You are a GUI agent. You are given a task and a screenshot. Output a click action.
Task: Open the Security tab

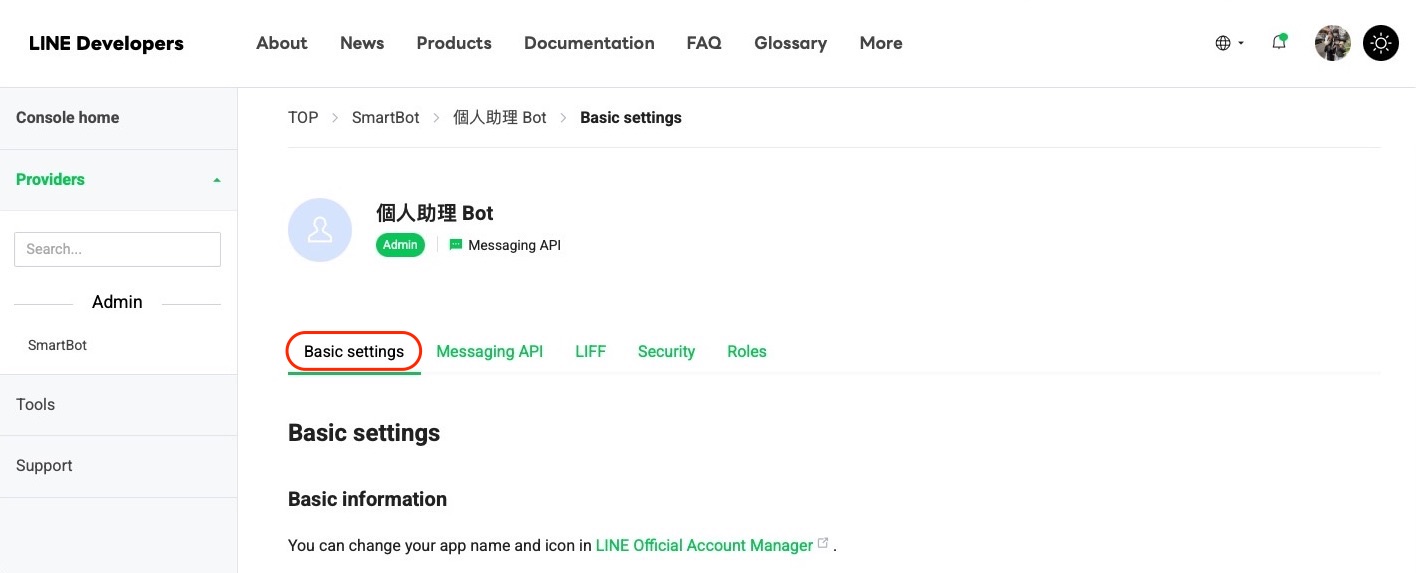click(666, 351)
